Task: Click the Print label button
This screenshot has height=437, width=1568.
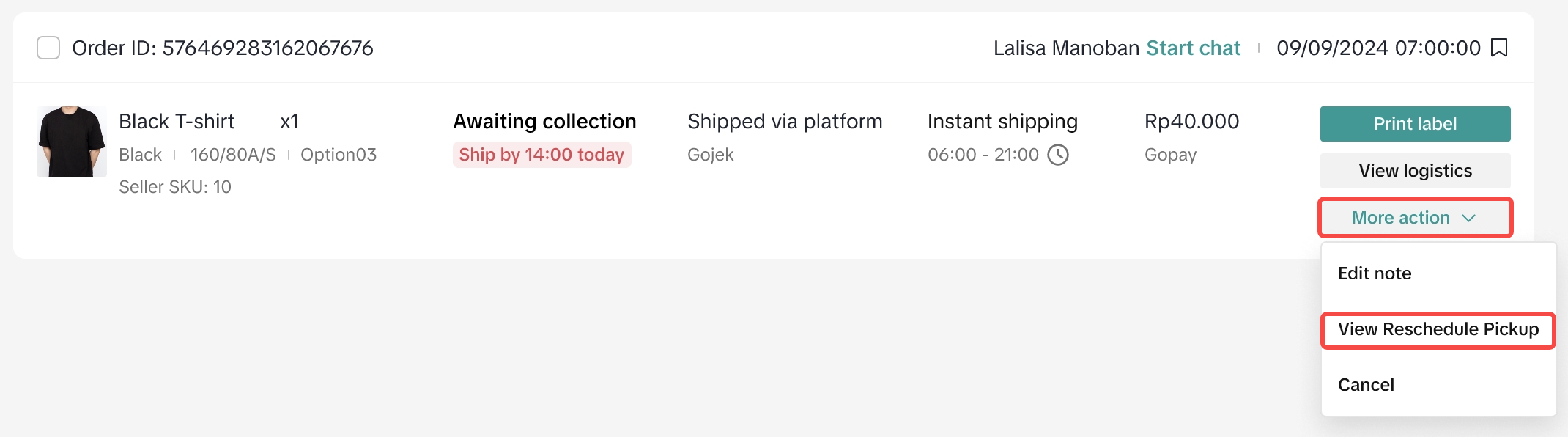Action: coord(1414,123)
